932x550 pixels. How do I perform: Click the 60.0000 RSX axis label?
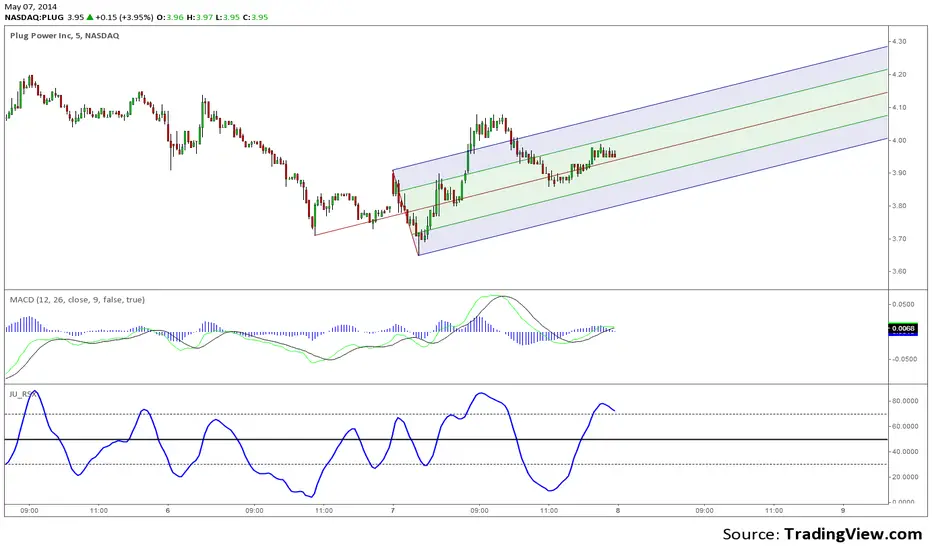point(904,426)
